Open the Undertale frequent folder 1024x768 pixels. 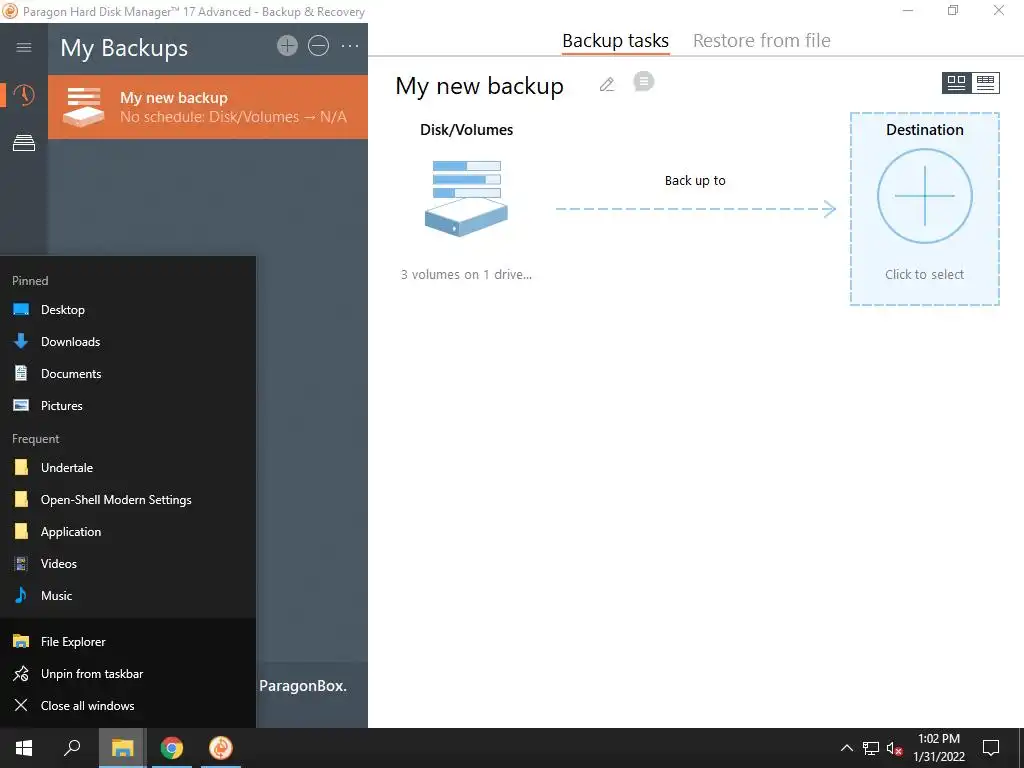pyautogui.click(x=128, y=468)
